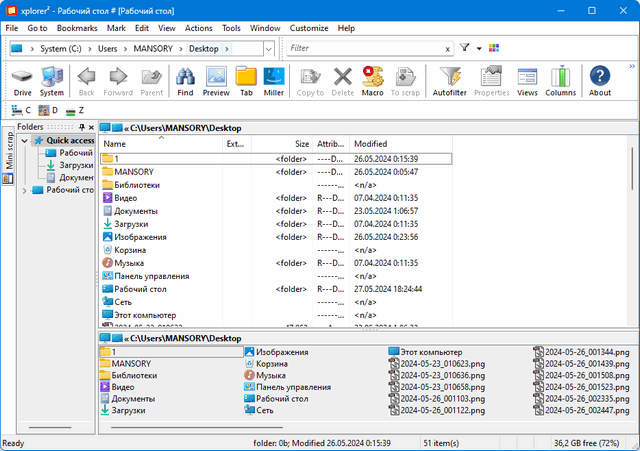Enable the Autofilter funnel toolbar icon
Image resolution: width=640 pixels, height=451 pixels.
[452, 80]
